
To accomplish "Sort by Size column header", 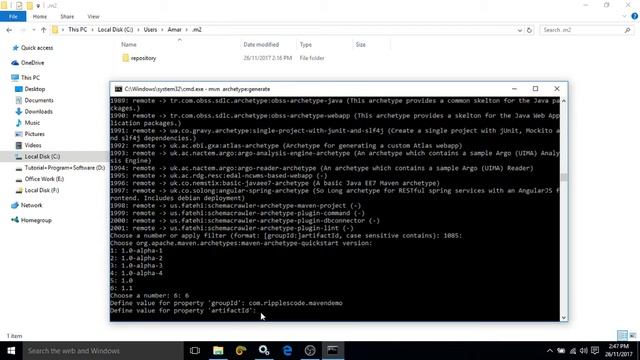I will tap(360, 44).
